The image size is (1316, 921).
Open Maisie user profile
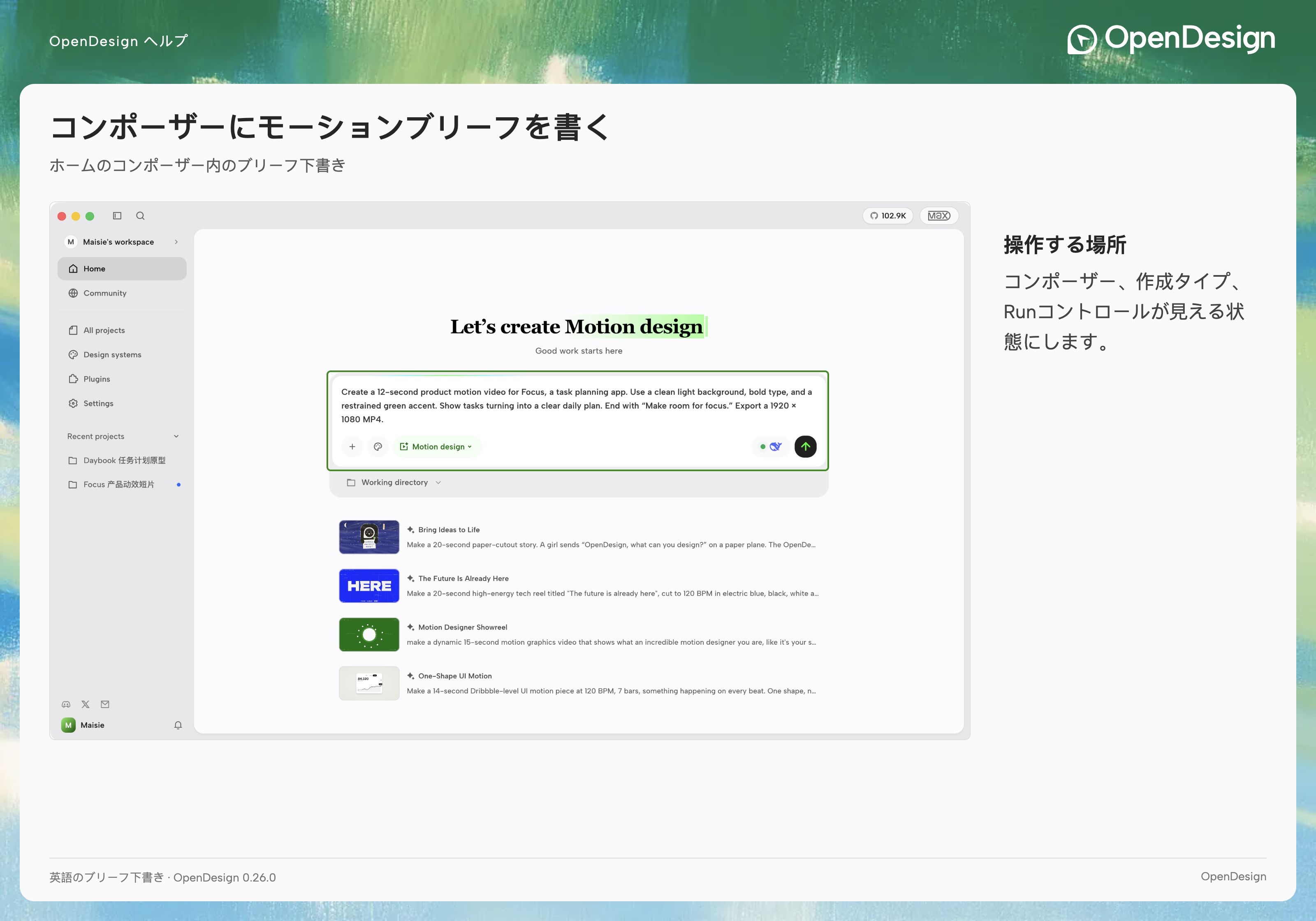tap(83, 725)
